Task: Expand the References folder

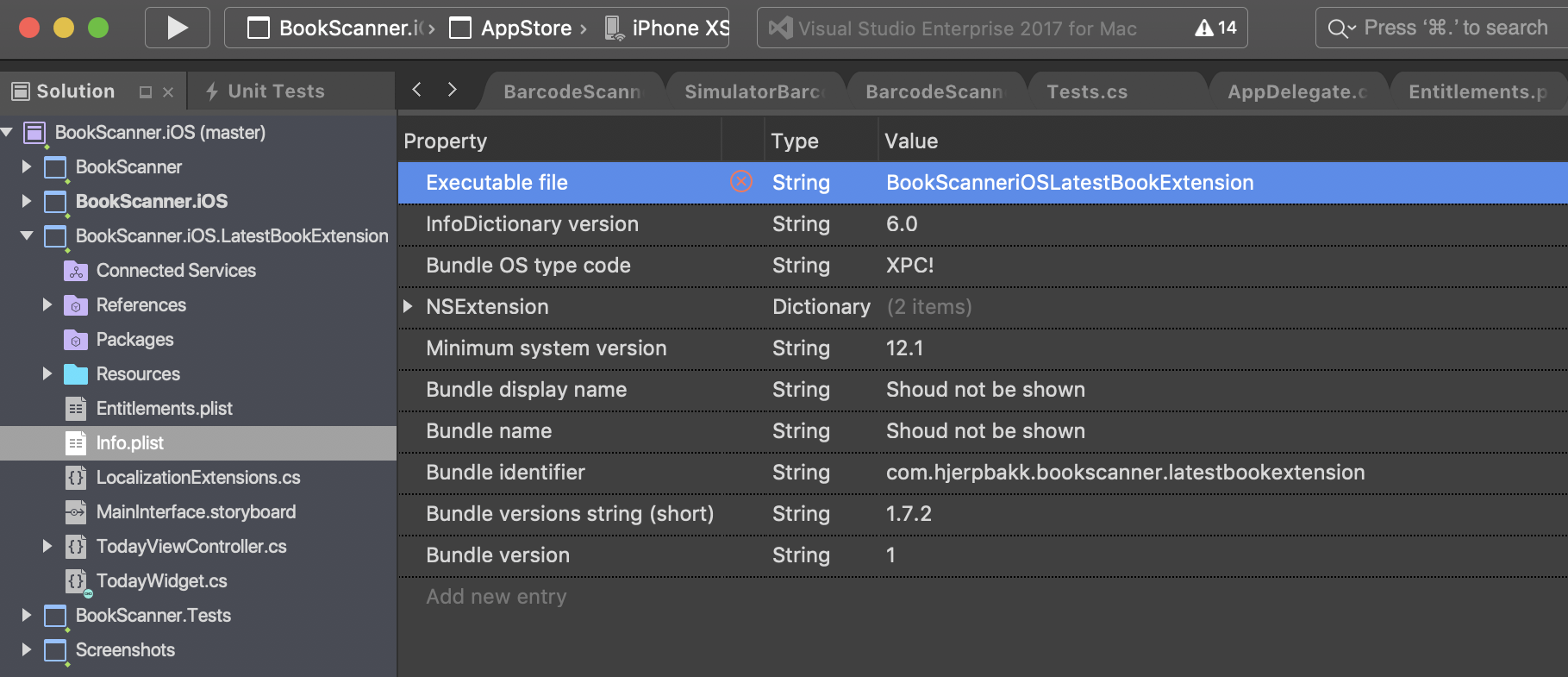Action: (47, 304)
